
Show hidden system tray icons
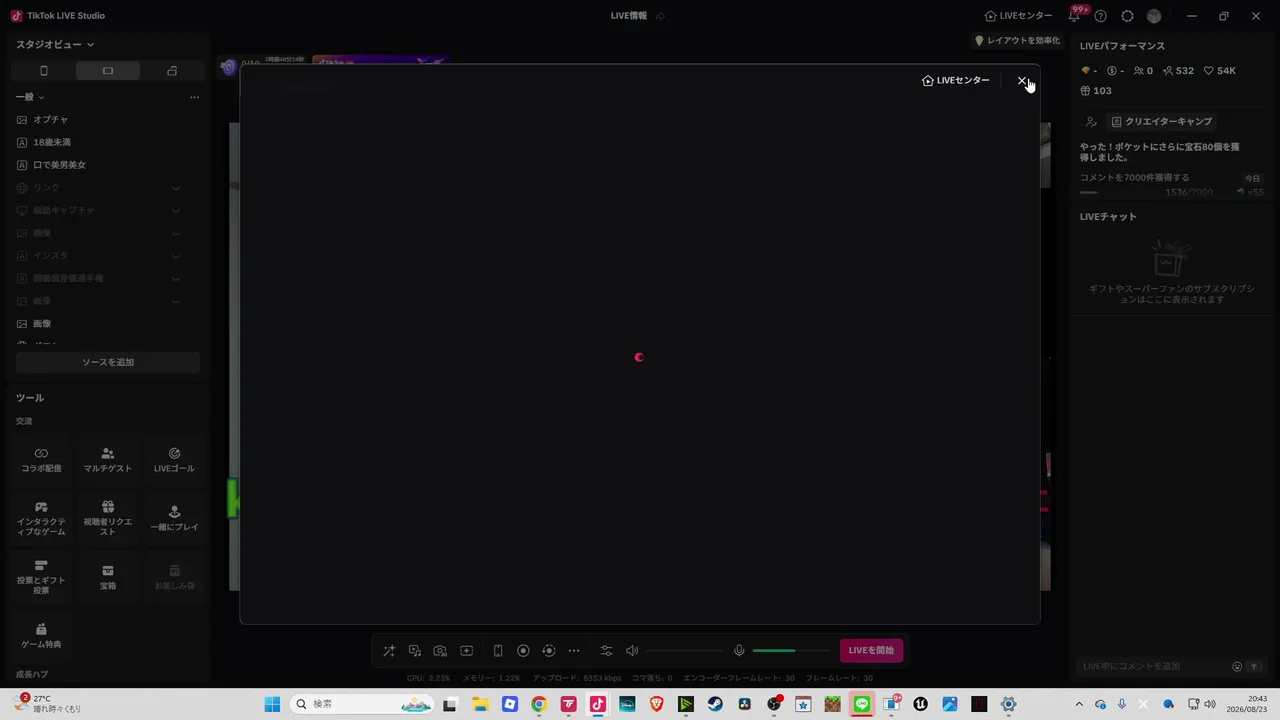pyautogui.click(x=1078, y=704)
